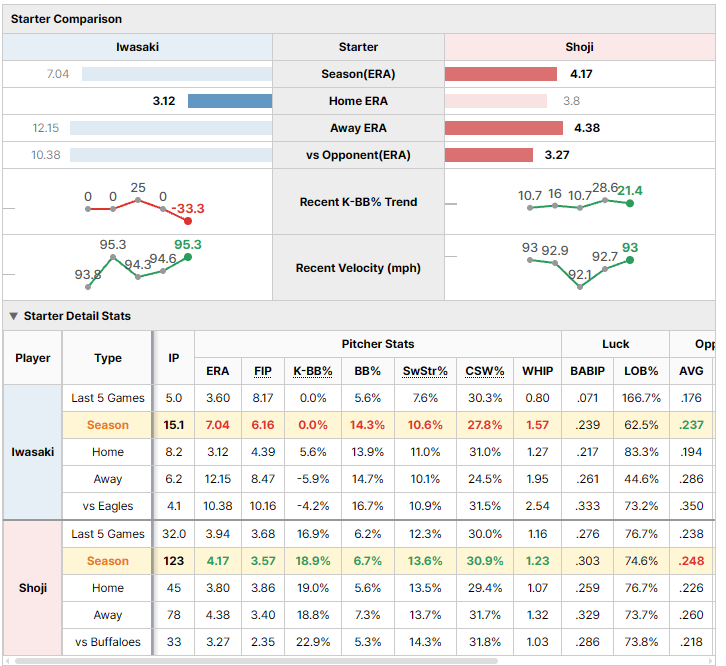Click Shoji's Away ERA red bar

(x=504, y=128)
